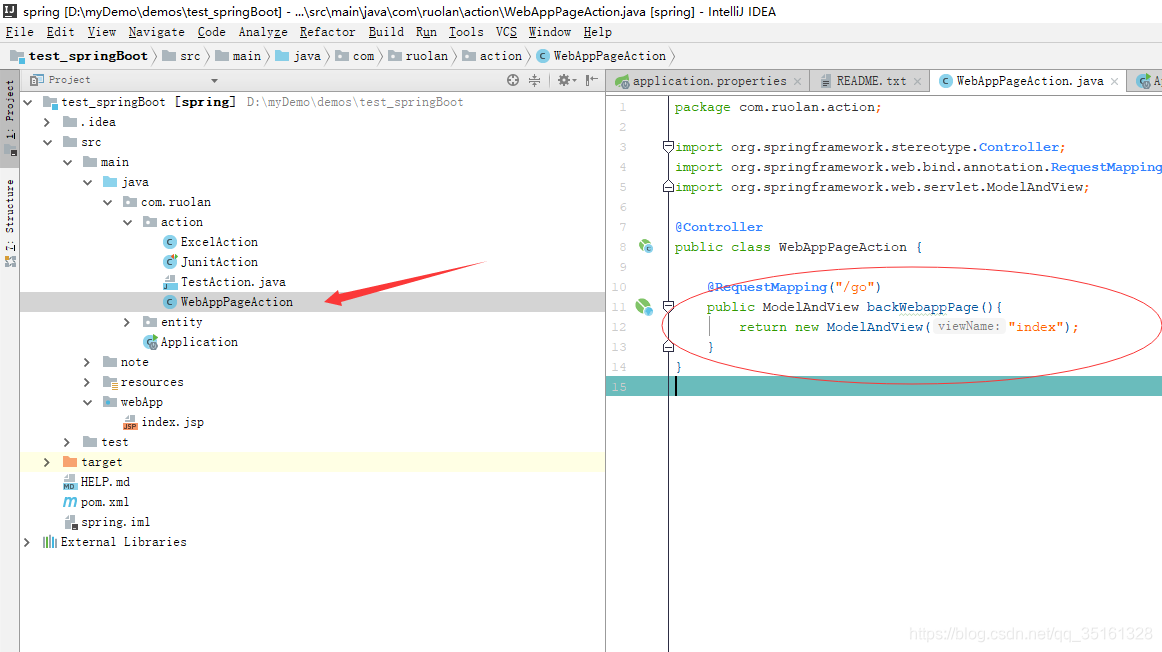Collapse the action package
This screenshot has width=1162, height=652.
point(128,222)
